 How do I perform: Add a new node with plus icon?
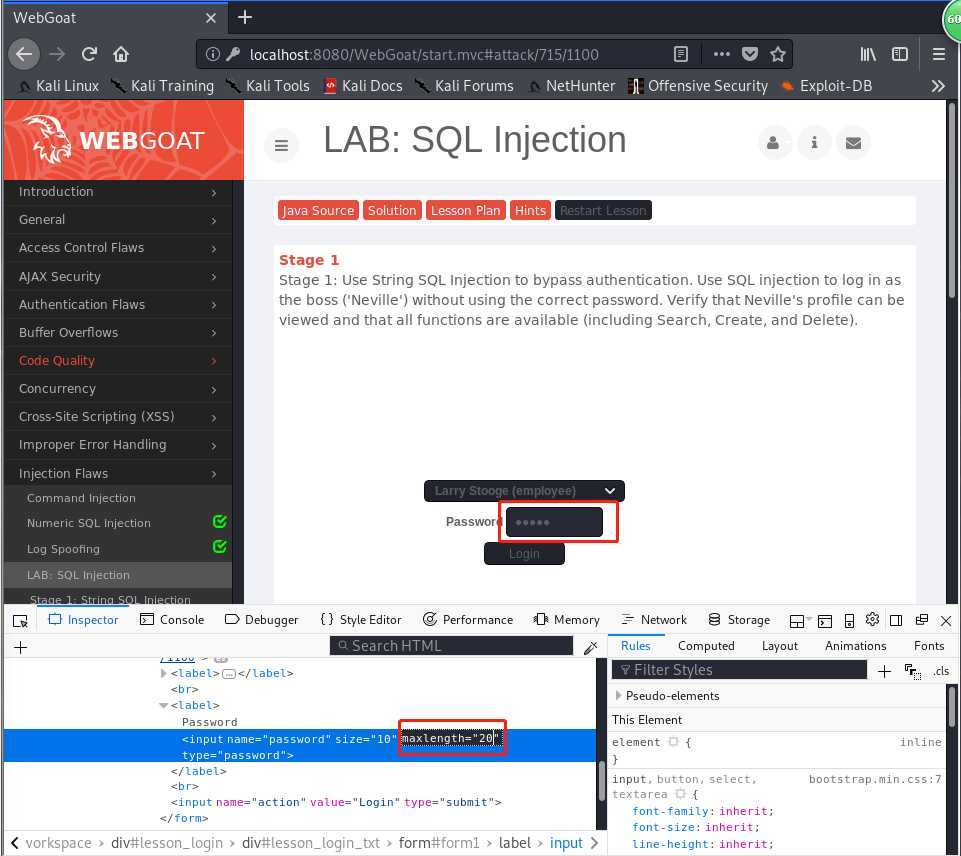[20, 647]
